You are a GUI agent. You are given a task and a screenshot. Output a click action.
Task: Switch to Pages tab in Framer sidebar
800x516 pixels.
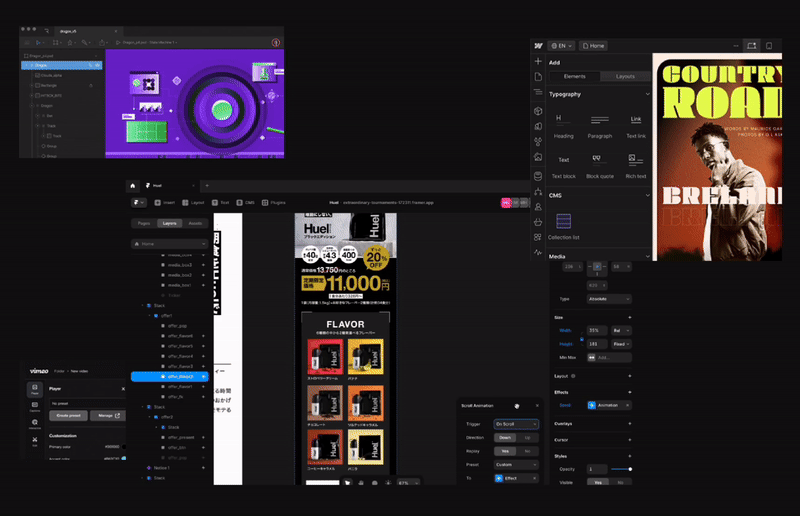[x=144, y=224]
